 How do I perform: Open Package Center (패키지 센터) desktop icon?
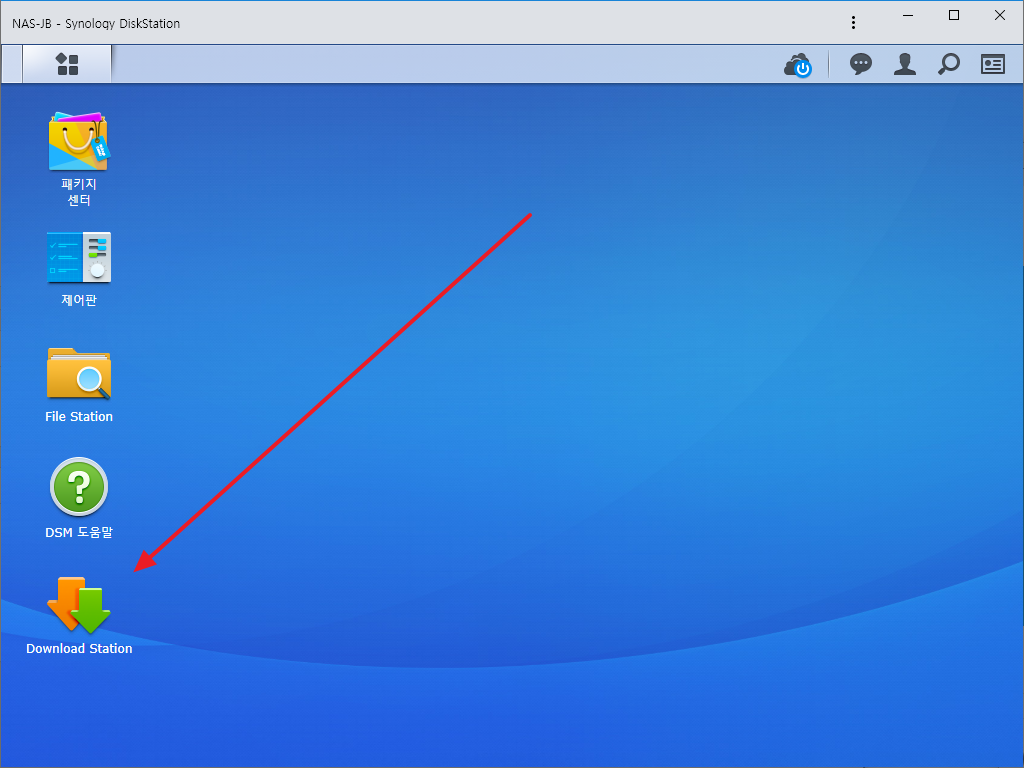tap(78, 142)
